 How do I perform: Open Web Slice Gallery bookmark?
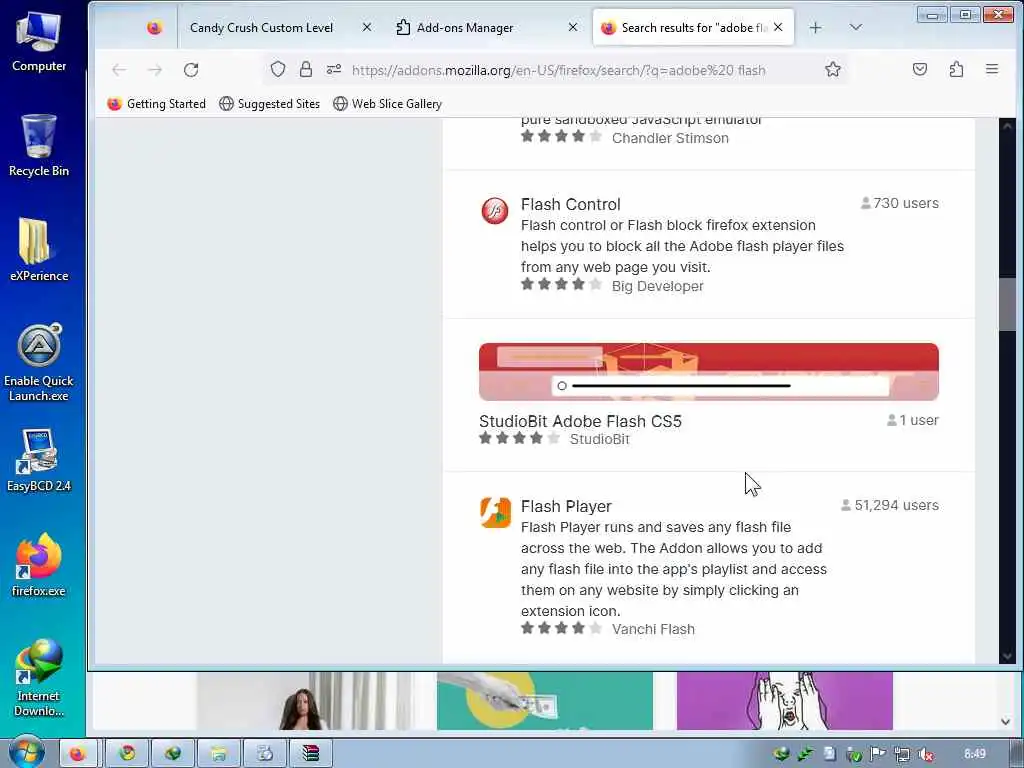point(388,104)
